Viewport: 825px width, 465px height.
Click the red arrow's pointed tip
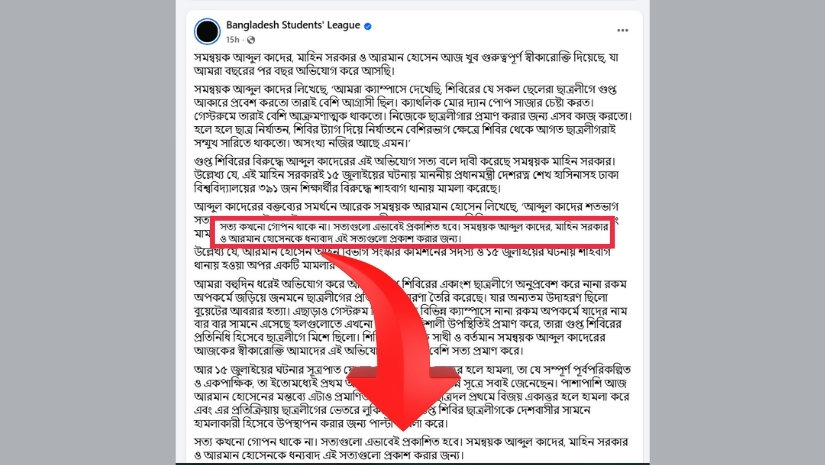click(404, 427)
